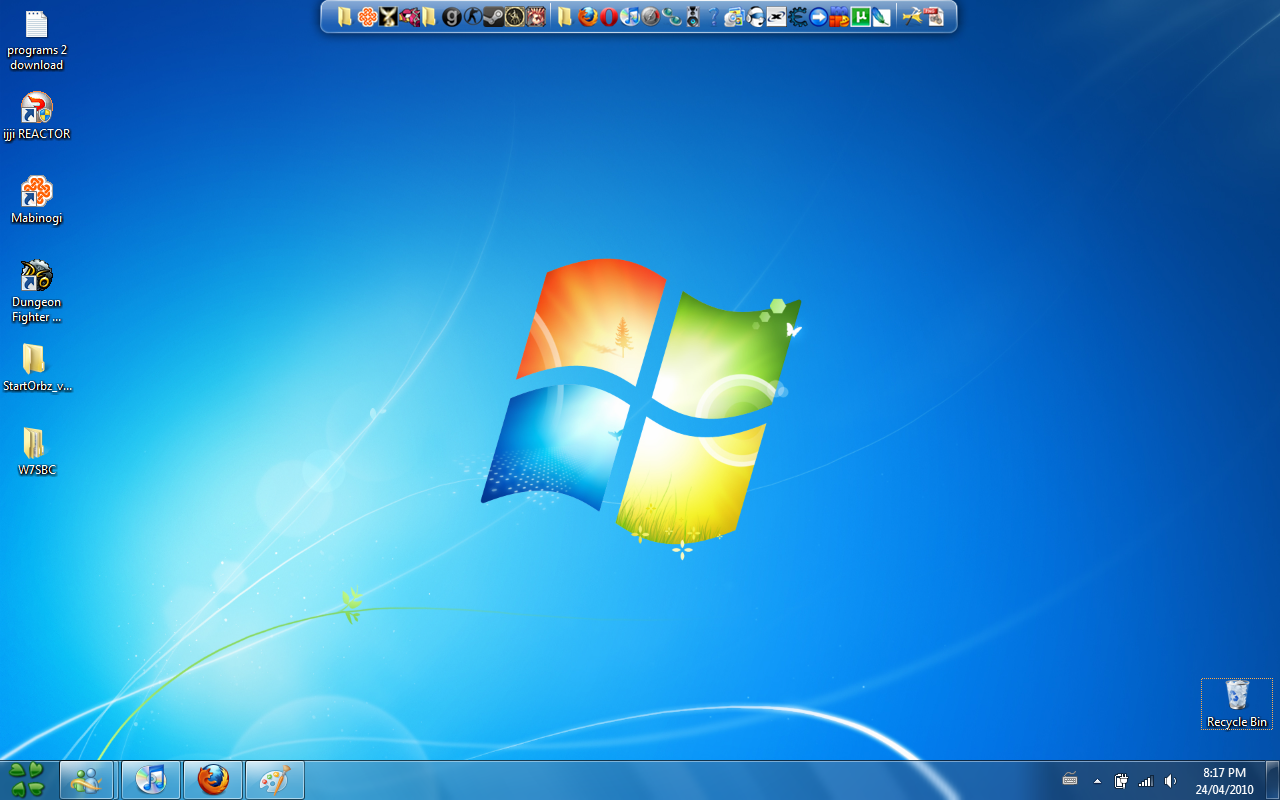Open Steam from the top dock

(493, 17)
